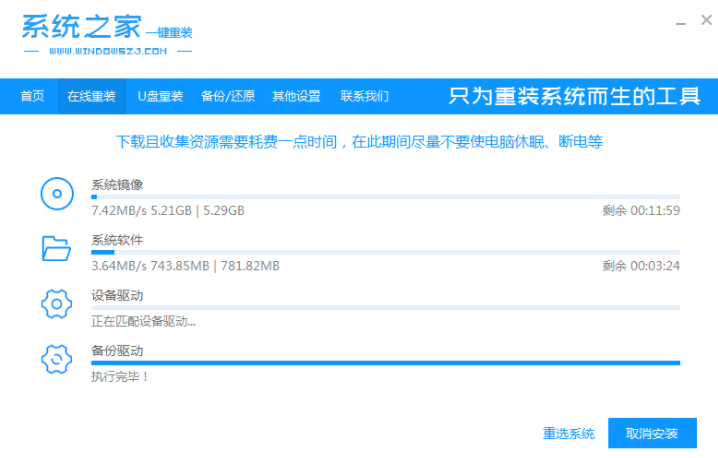Screen dimensions: 718x458
Task: Click the 系统镜像 download progress bar
Action: (x=385, y=198)
